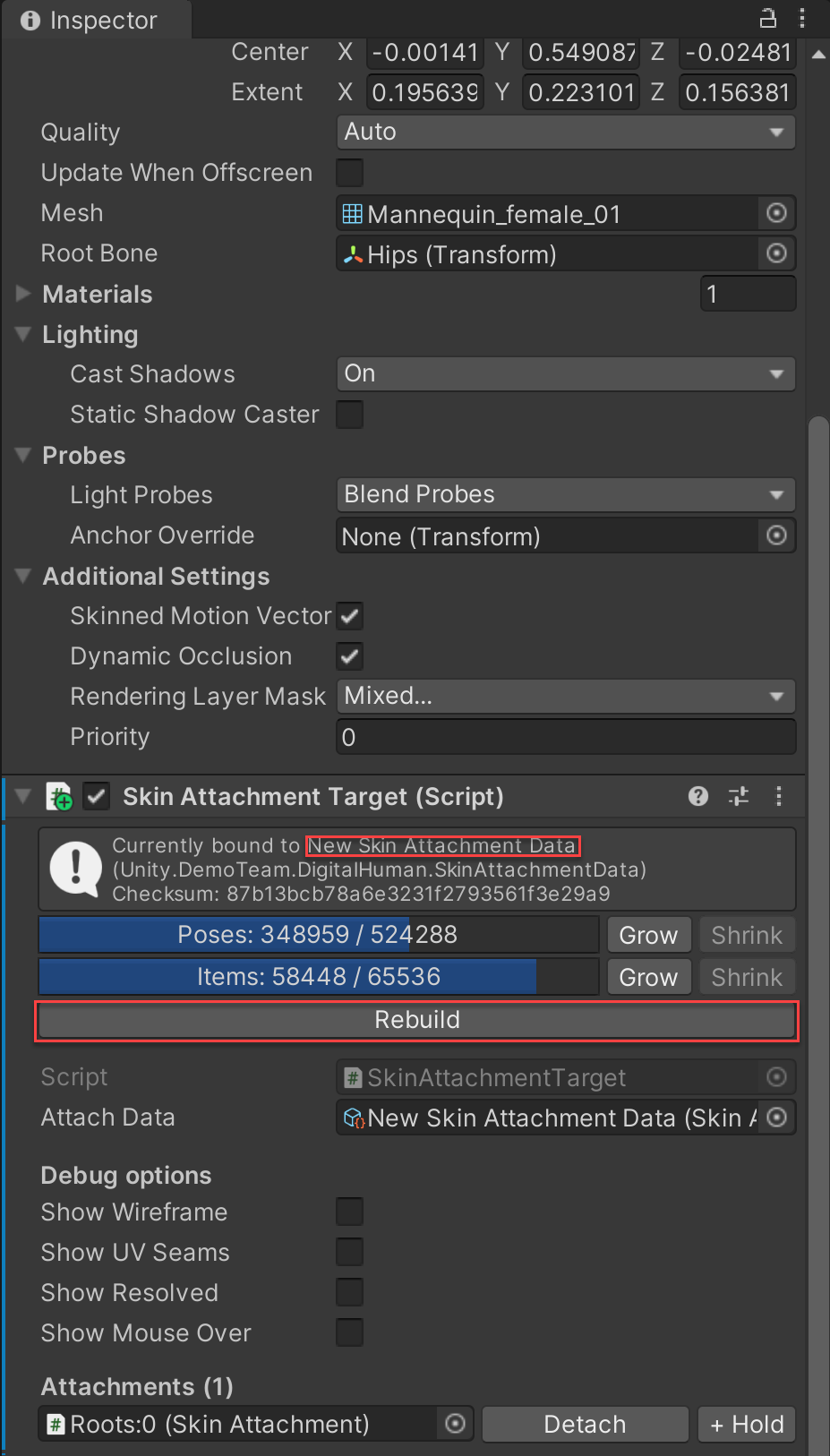
Task: Open the Inspector tab options menu
Action: [x=802, y=18]
